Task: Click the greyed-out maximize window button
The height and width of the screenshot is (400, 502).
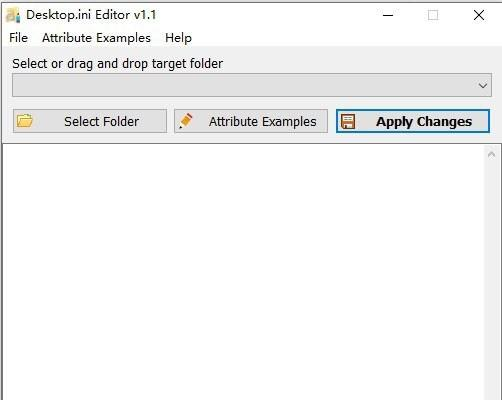Action: coord(433,15)
